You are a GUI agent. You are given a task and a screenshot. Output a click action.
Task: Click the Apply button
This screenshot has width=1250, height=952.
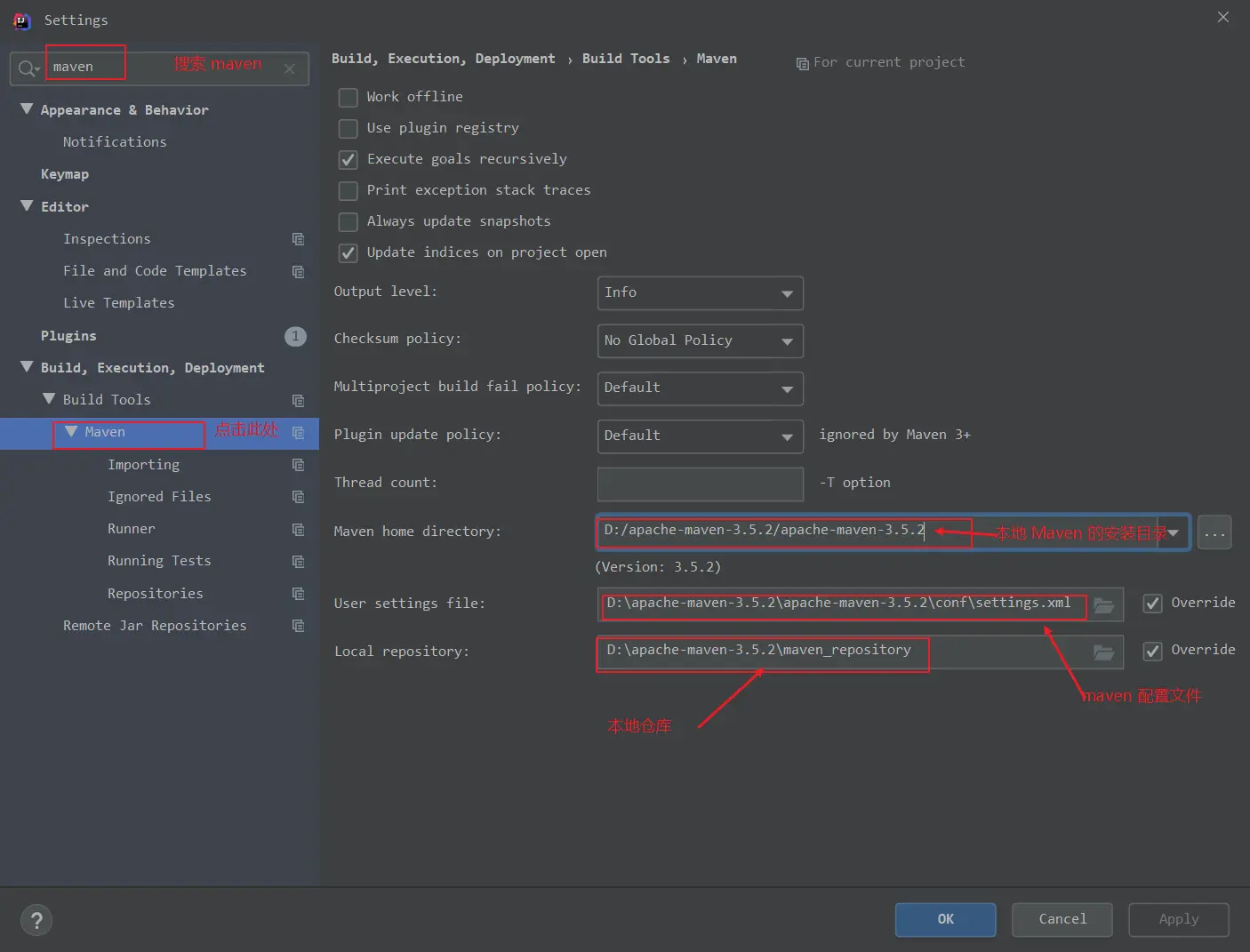[1179, 920]
